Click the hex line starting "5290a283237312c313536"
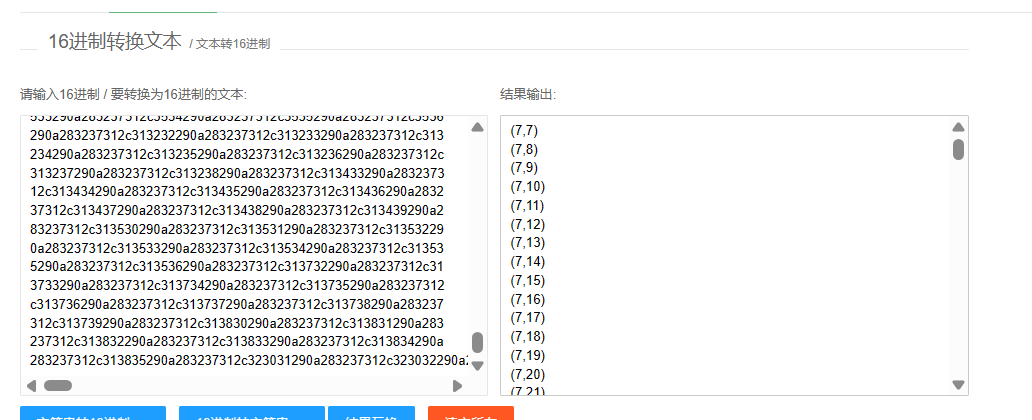This screenshot has height=420, width=1032. [237, 267]
